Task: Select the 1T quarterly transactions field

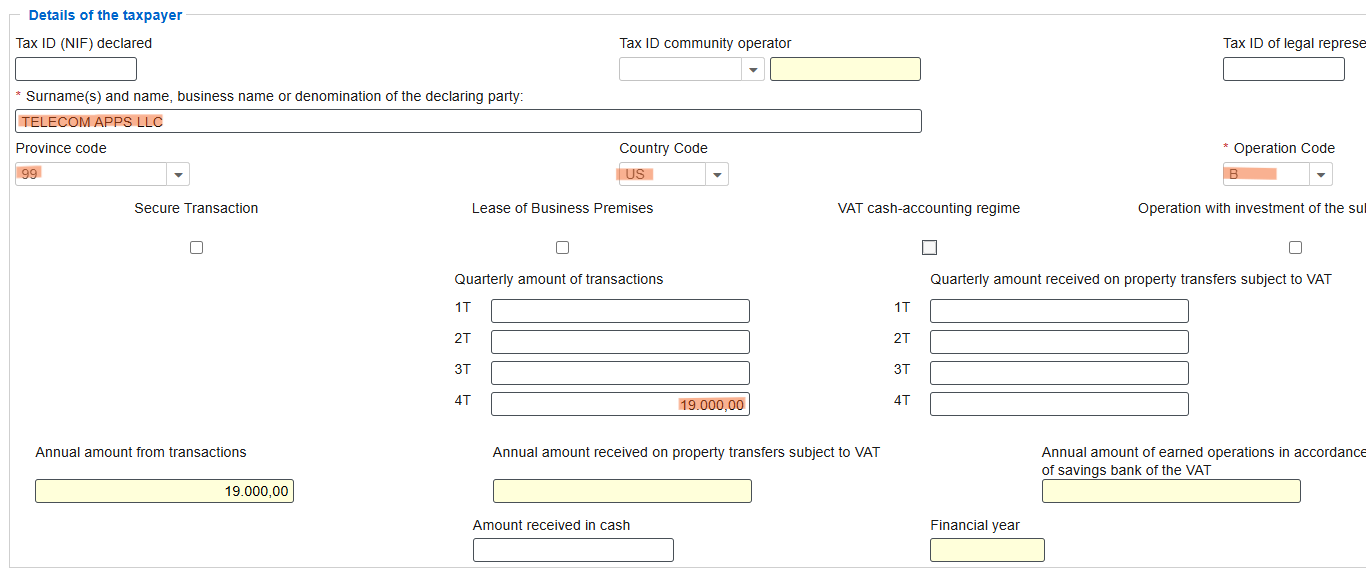Action: (620, 311)
